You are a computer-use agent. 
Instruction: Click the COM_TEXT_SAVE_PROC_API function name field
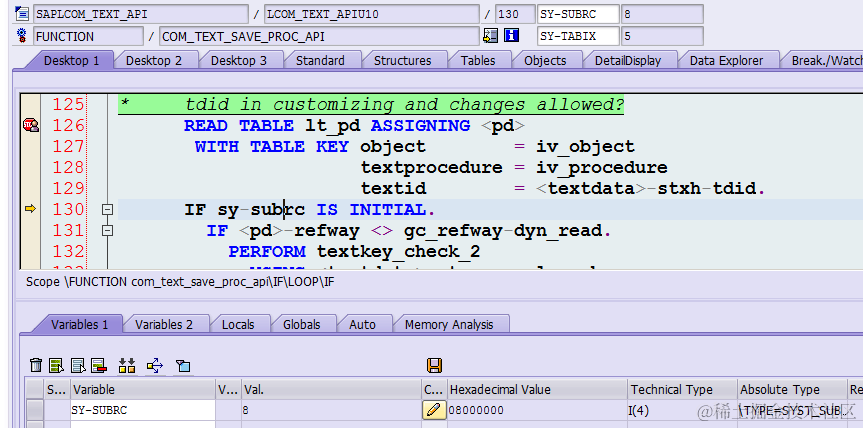click(x=319, y=37)
